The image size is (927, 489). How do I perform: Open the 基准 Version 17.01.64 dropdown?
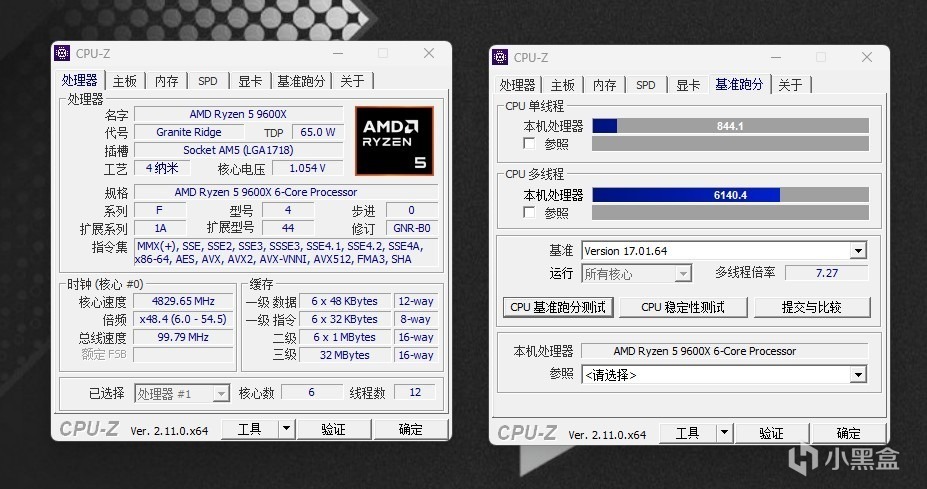pos(858,251)
